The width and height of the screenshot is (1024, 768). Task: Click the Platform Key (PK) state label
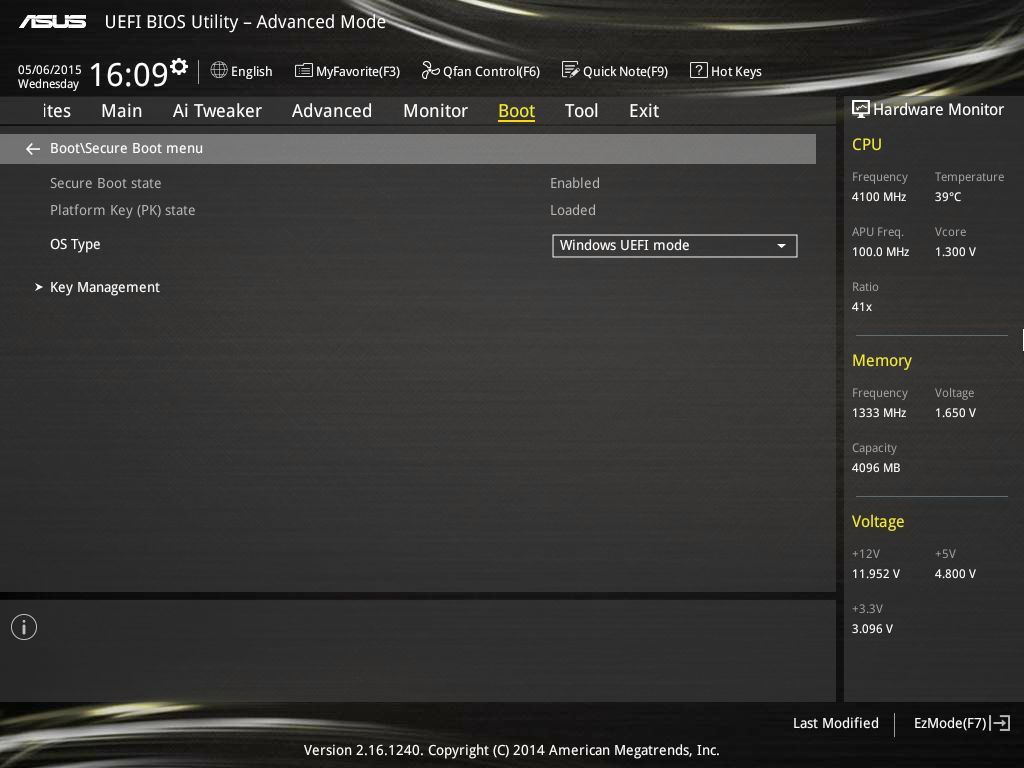(122, 210)
